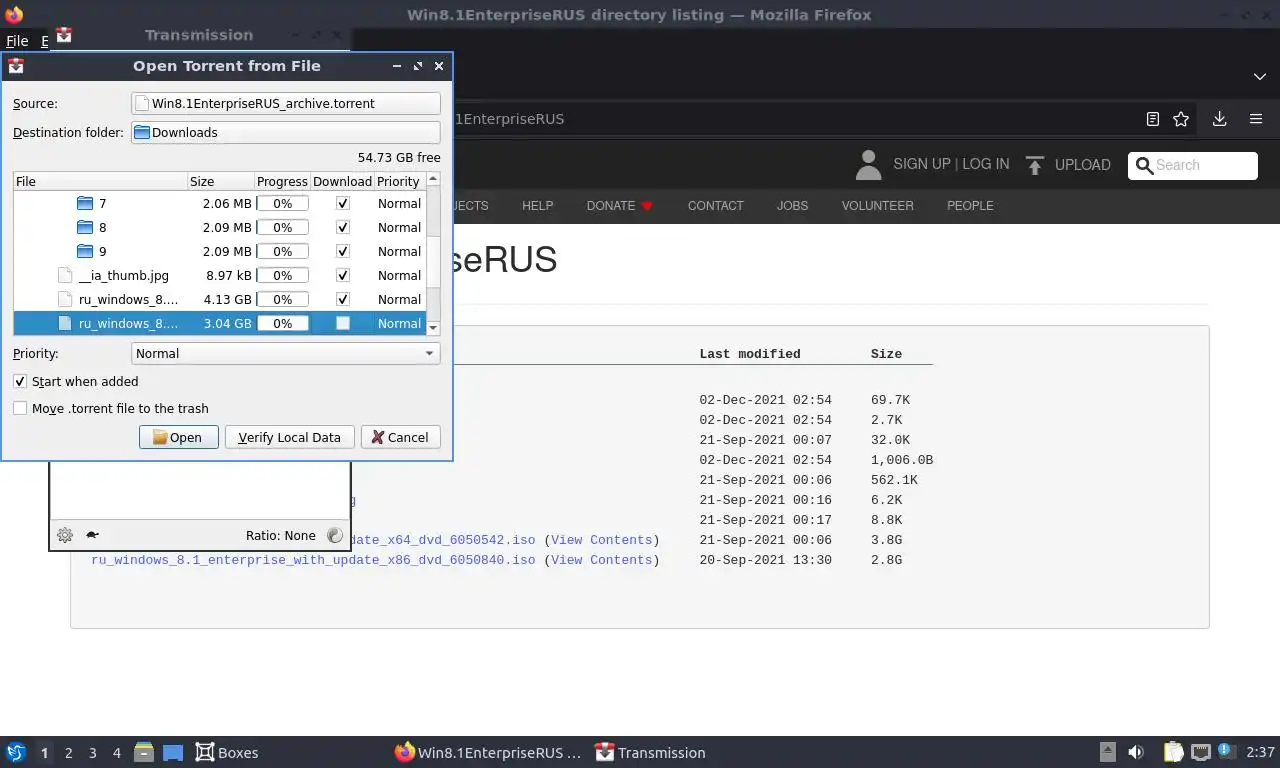Click the notification tray icon with blue badge
Screen dimensions: 1280x768
(1227, 752)
